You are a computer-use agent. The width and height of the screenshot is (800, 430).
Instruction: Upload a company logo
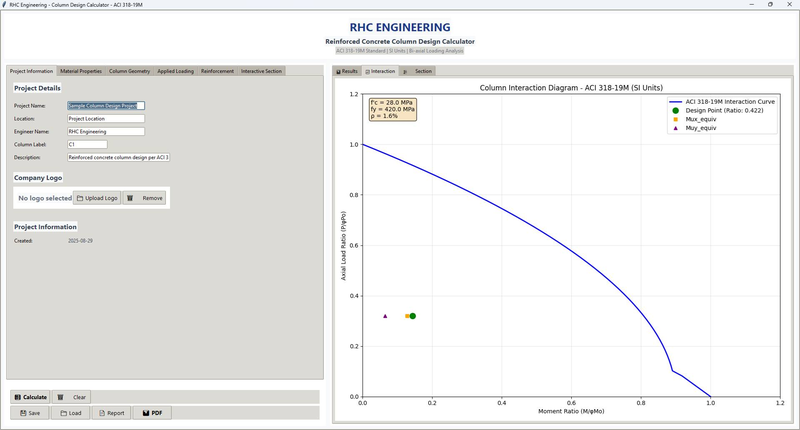point(97,198)
